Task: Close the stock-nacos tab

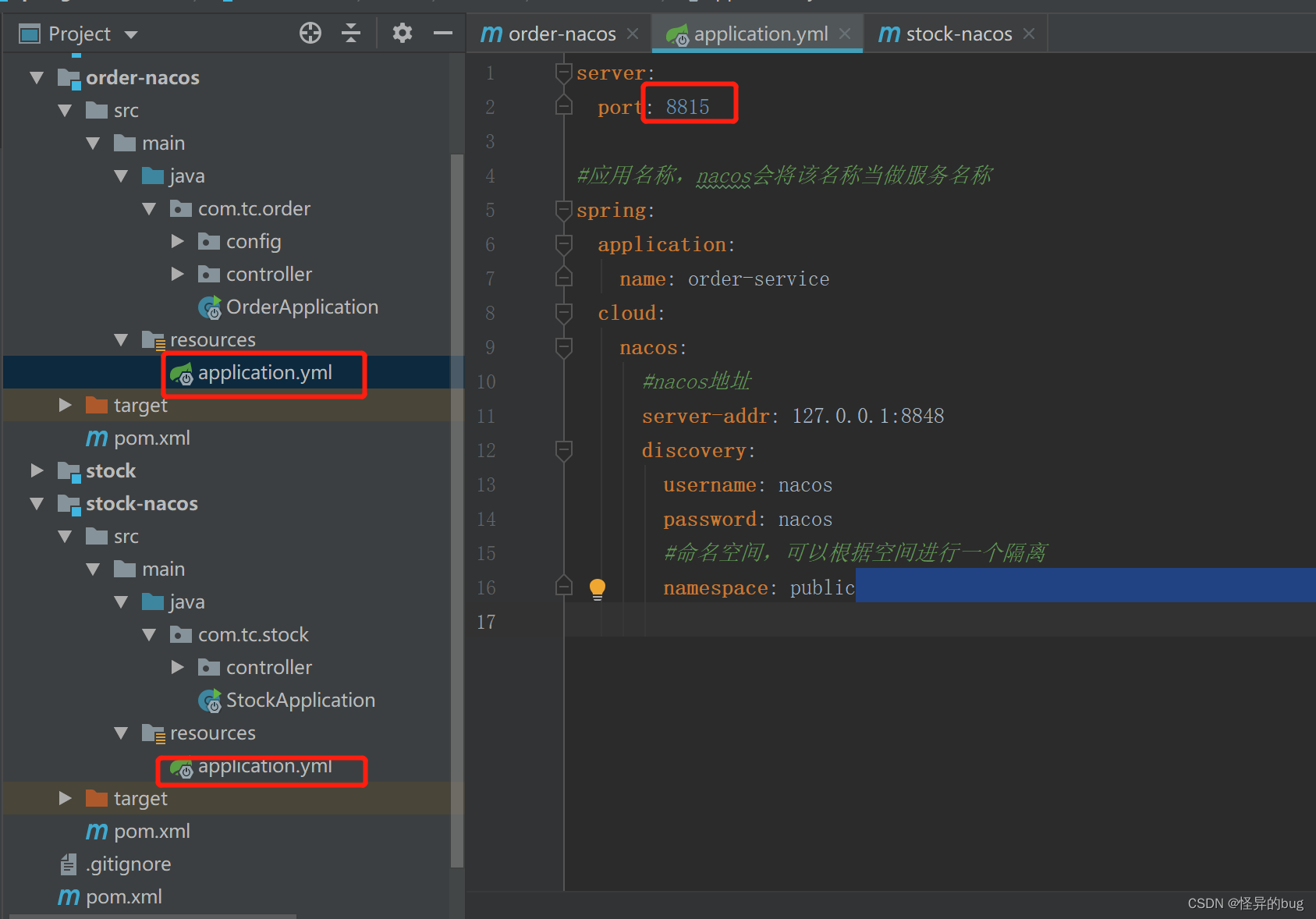Action: pyautogui.click(x=1029, y=34)
